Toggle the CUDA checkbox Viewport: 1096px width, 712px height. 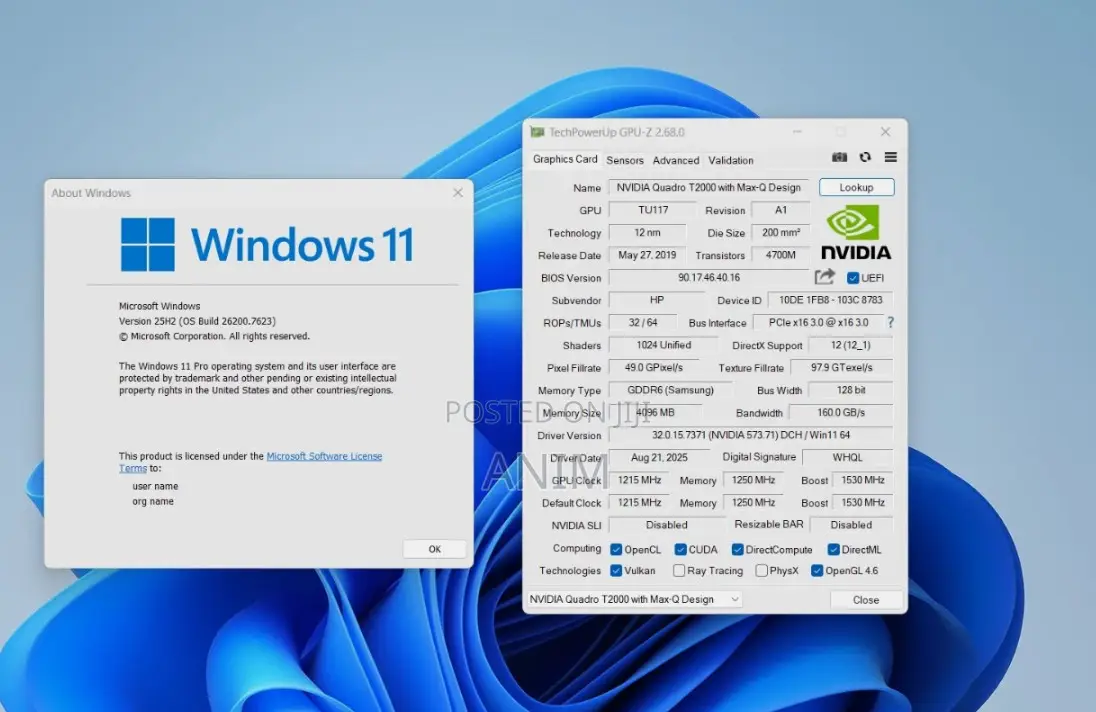click(x=680, y=550)
